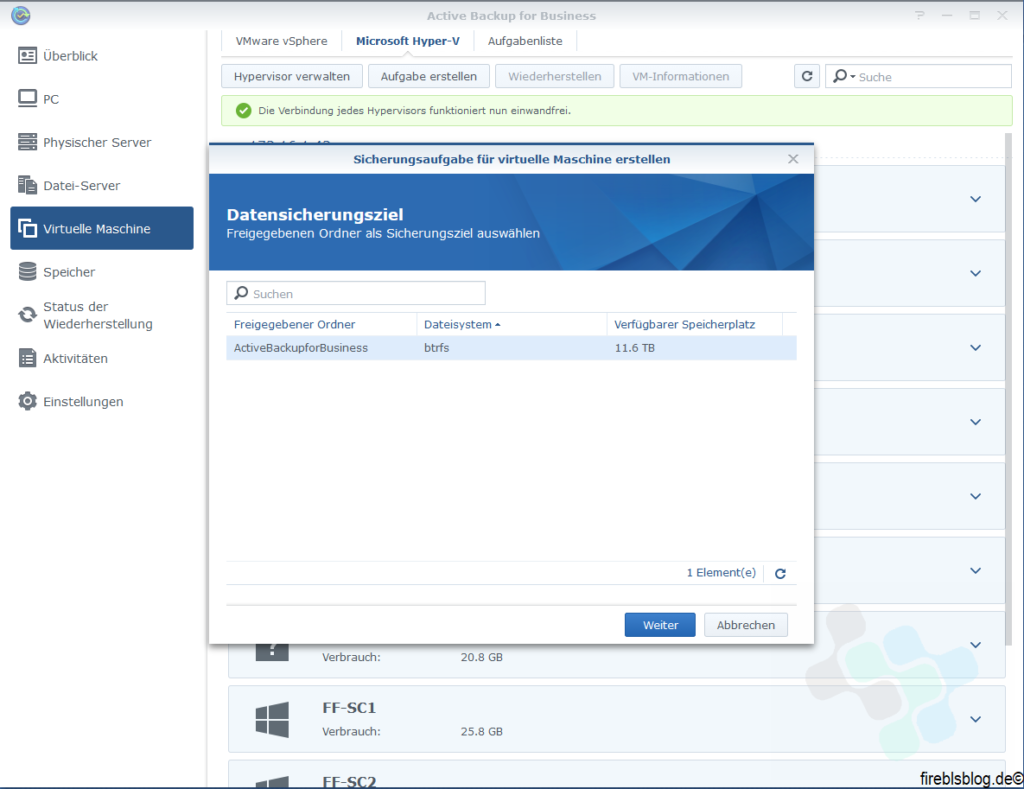Close the Sicherungsaufgabe dialog
The width and height of the screenshot is (1024, 789).
[793, 159]
